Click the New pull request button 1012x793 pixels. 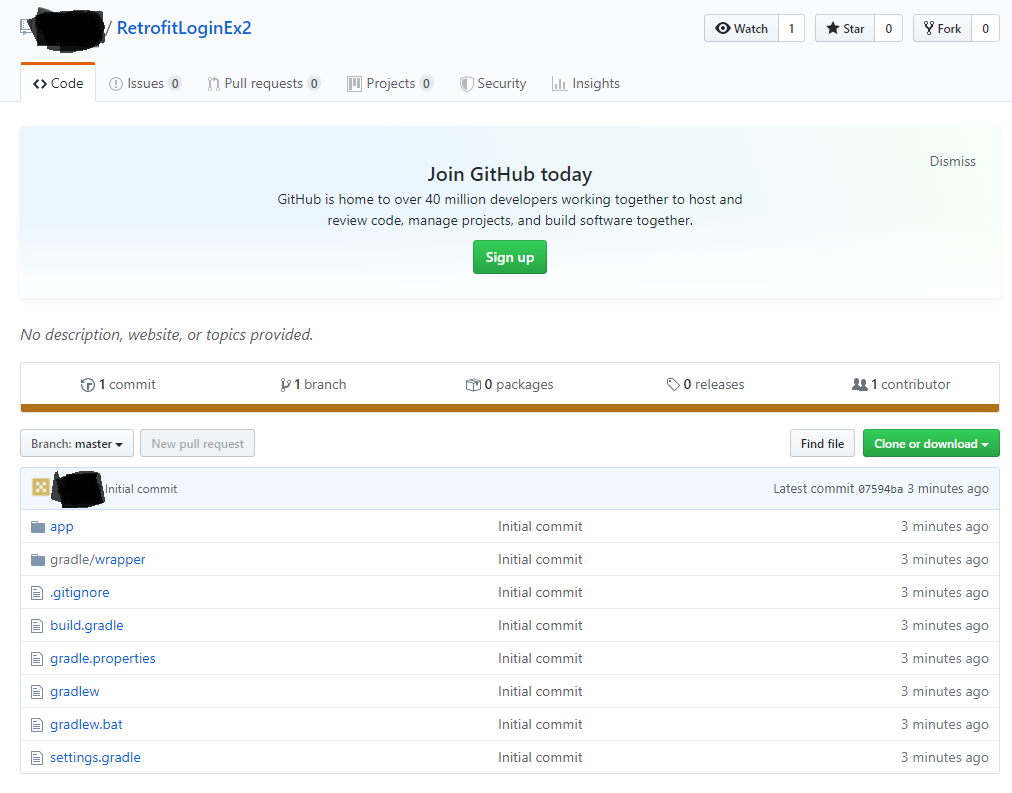[197, 443]
